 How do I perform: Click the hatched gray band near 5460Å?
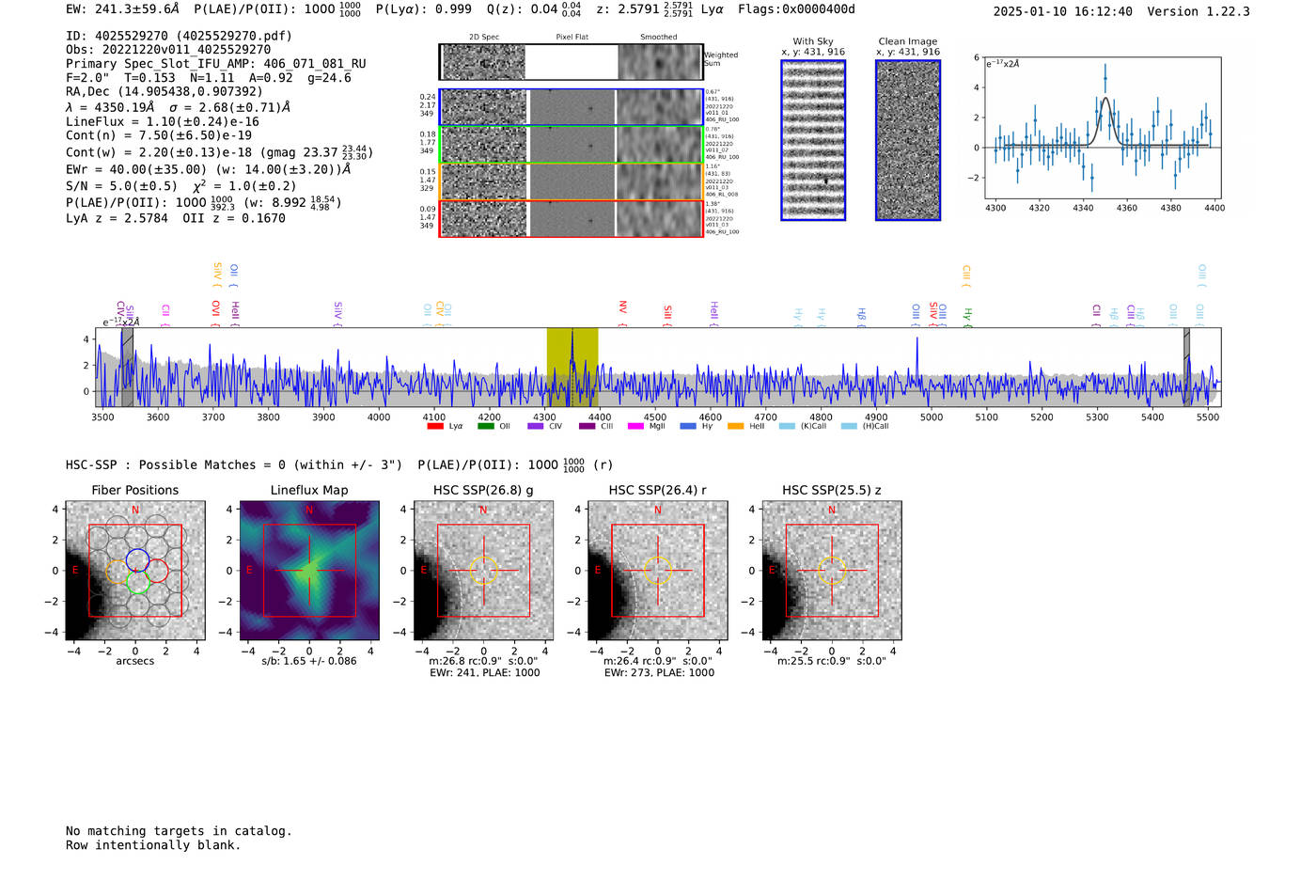(1187, 367)
